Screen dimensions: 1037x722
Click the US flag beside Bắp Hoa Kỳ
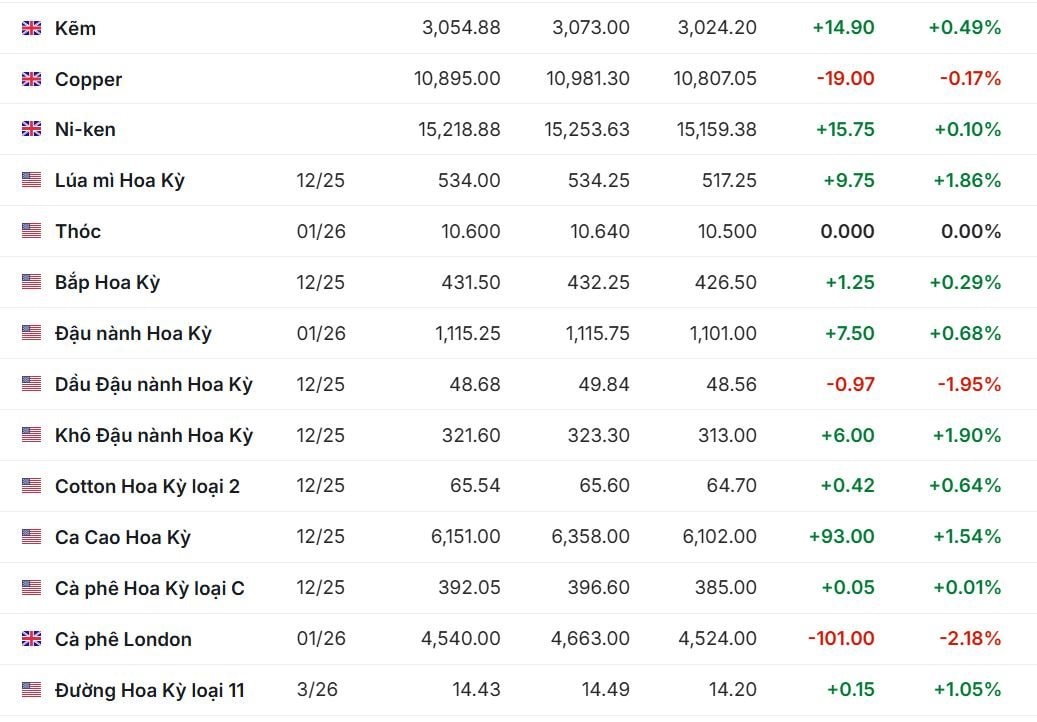[32, 282]
